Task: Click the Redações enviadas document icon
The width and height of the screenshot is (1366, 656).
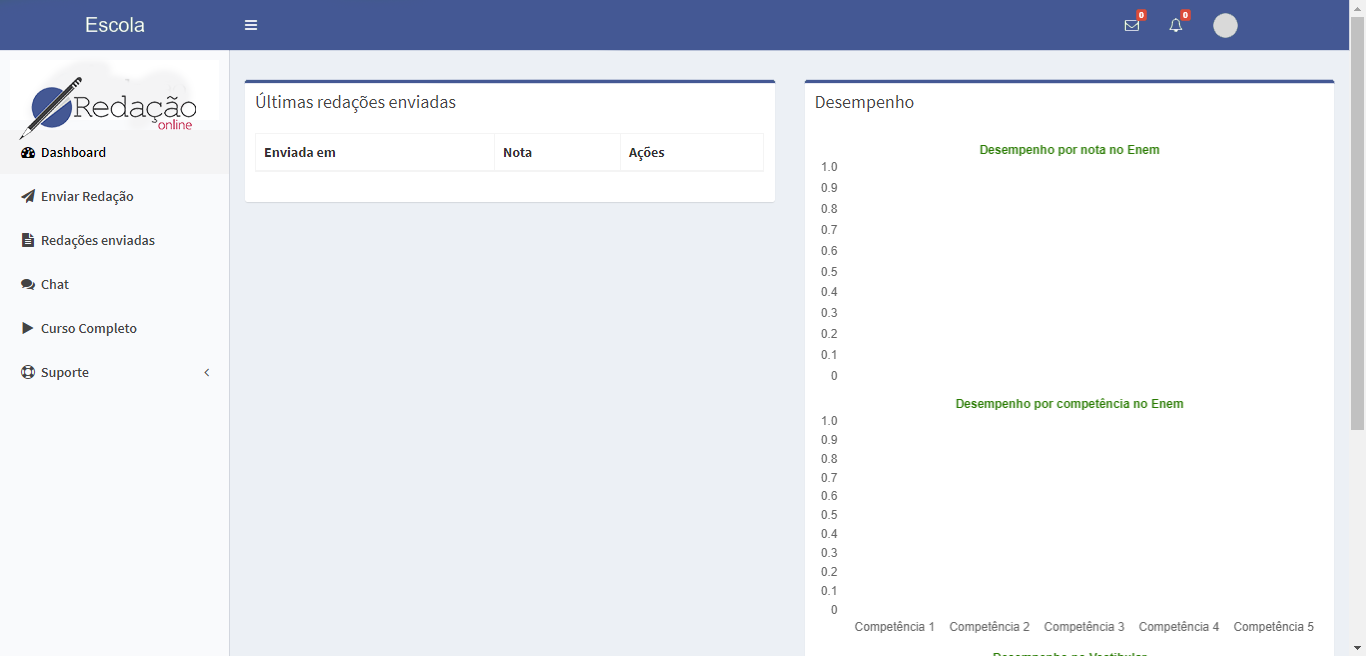Action: click(28, 241)
